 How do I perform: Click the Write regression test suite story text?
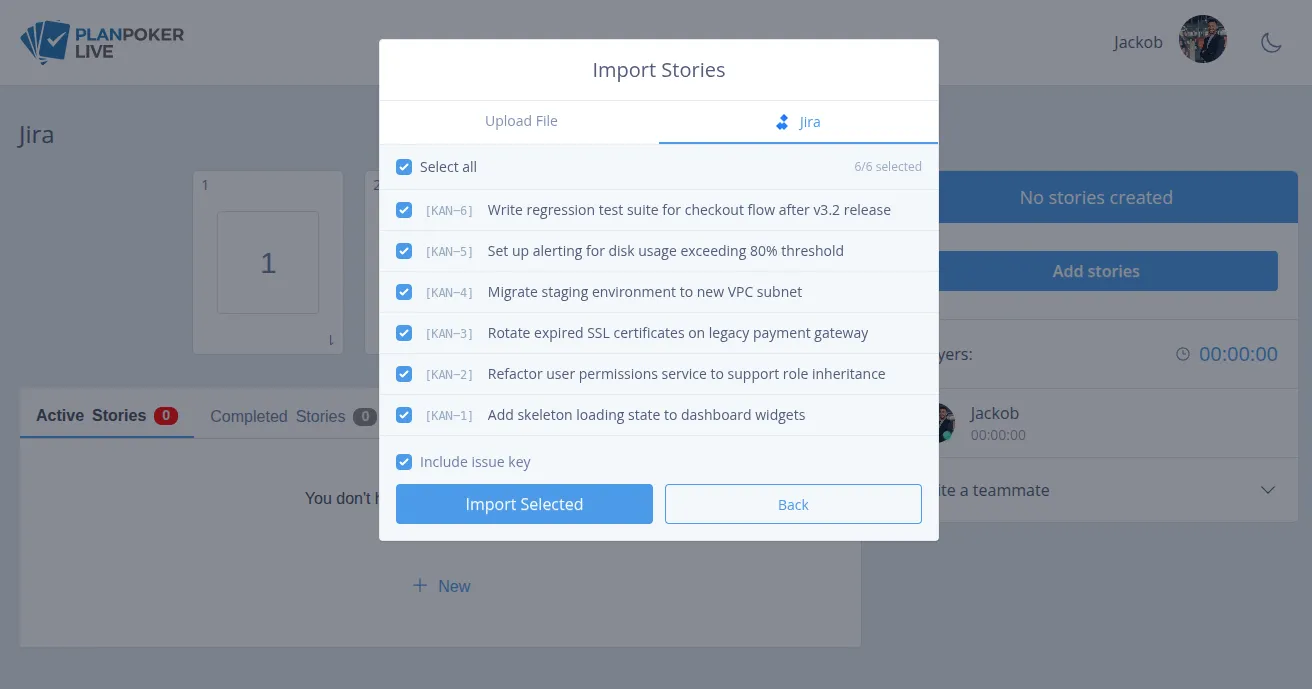(x=689, y=210)
